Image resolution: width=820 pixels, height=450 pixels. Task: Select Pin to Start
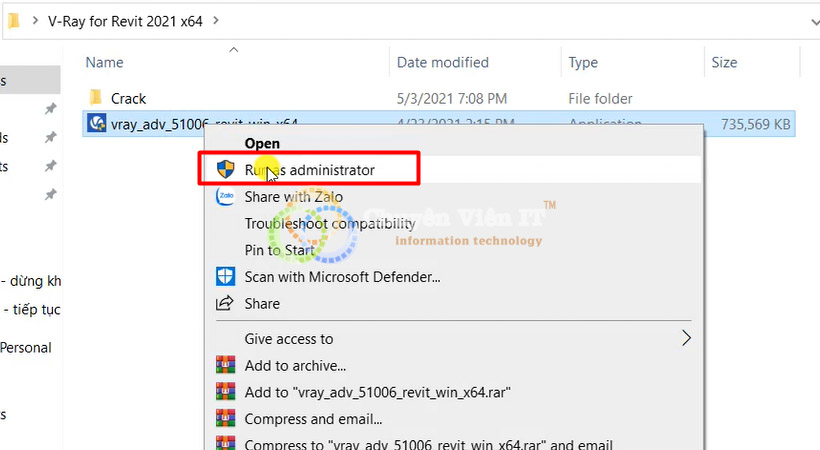[x=279, y=250]
